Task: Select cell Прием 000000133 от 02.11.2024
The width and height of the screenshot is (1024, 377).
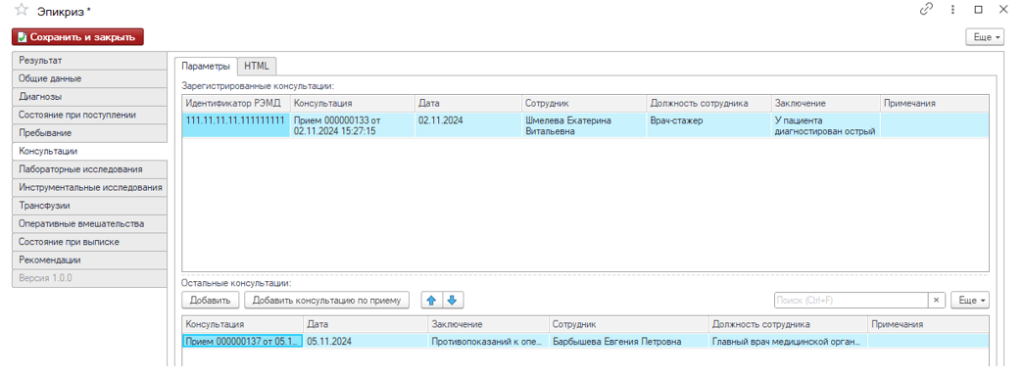Action: [352, 125]
